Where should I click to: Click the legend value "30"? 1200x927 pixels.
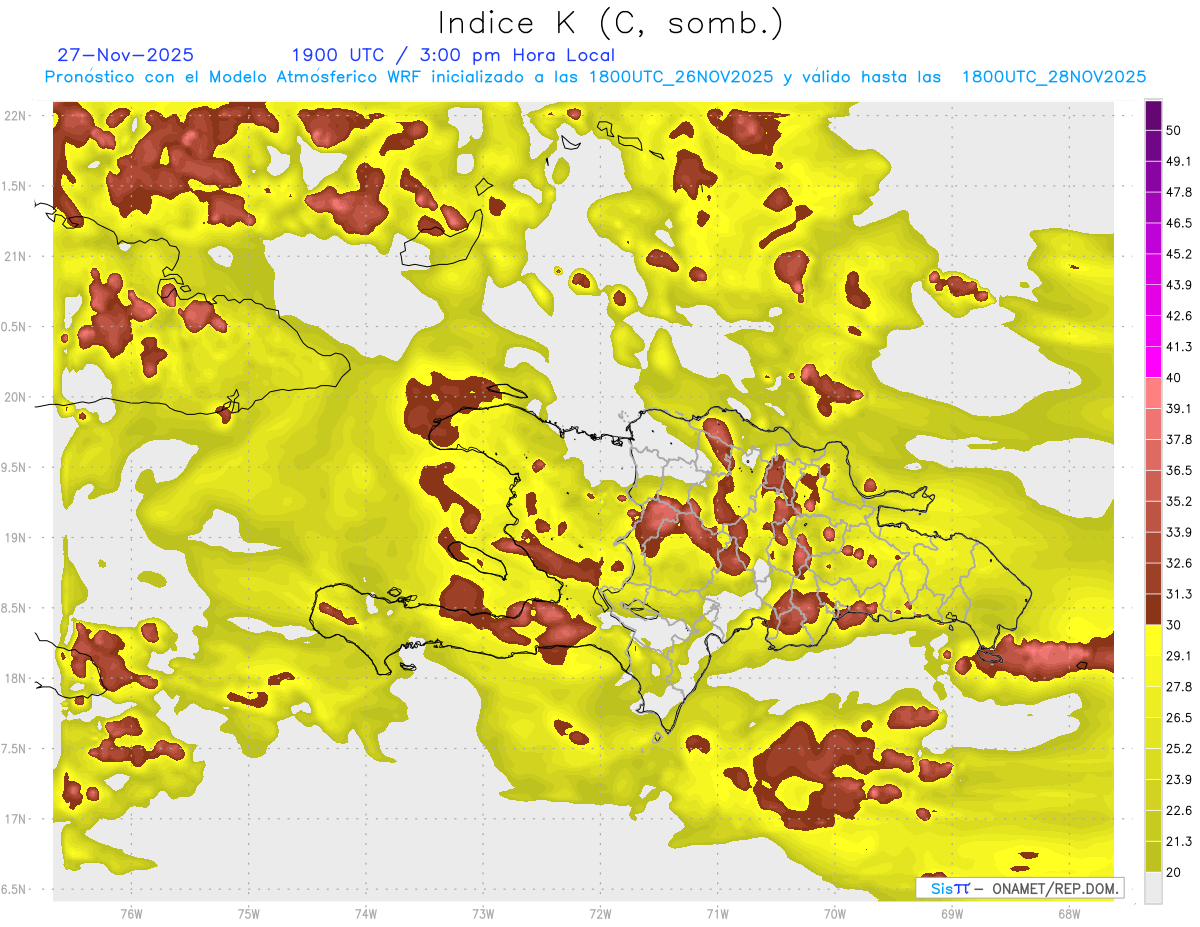coord(1173,625)
